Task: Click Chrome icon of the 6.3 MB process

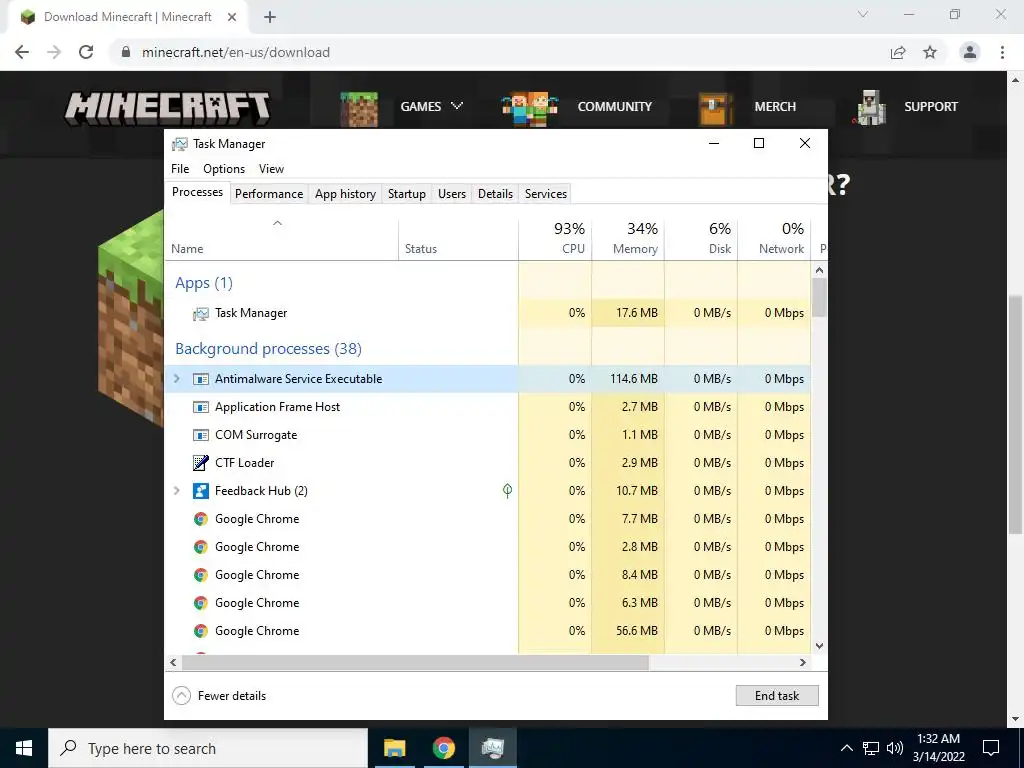Action: point(200,603)
